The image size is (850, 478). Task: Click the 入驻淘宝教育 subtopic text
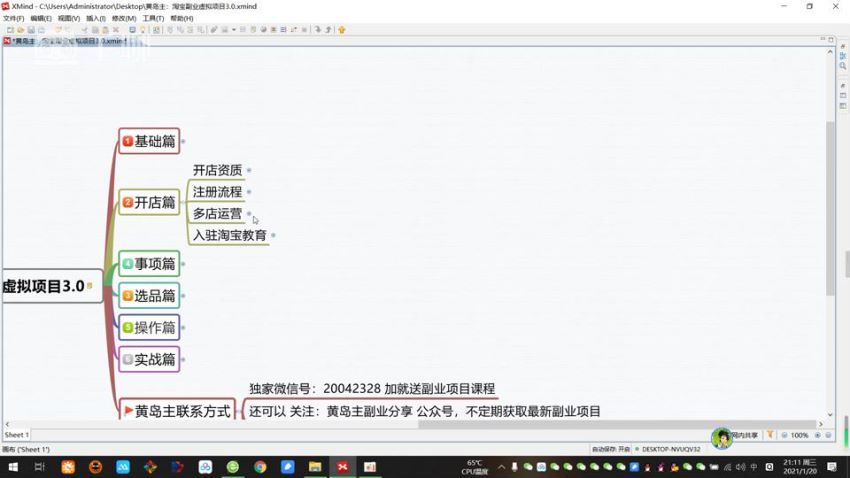pos(230,235)
